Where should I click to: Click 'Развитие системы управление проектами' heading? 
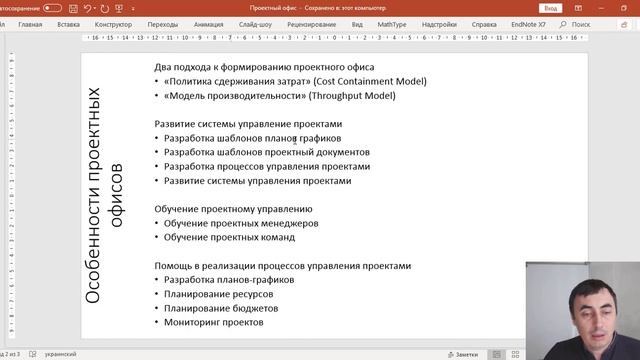click(x=248, y=124)
